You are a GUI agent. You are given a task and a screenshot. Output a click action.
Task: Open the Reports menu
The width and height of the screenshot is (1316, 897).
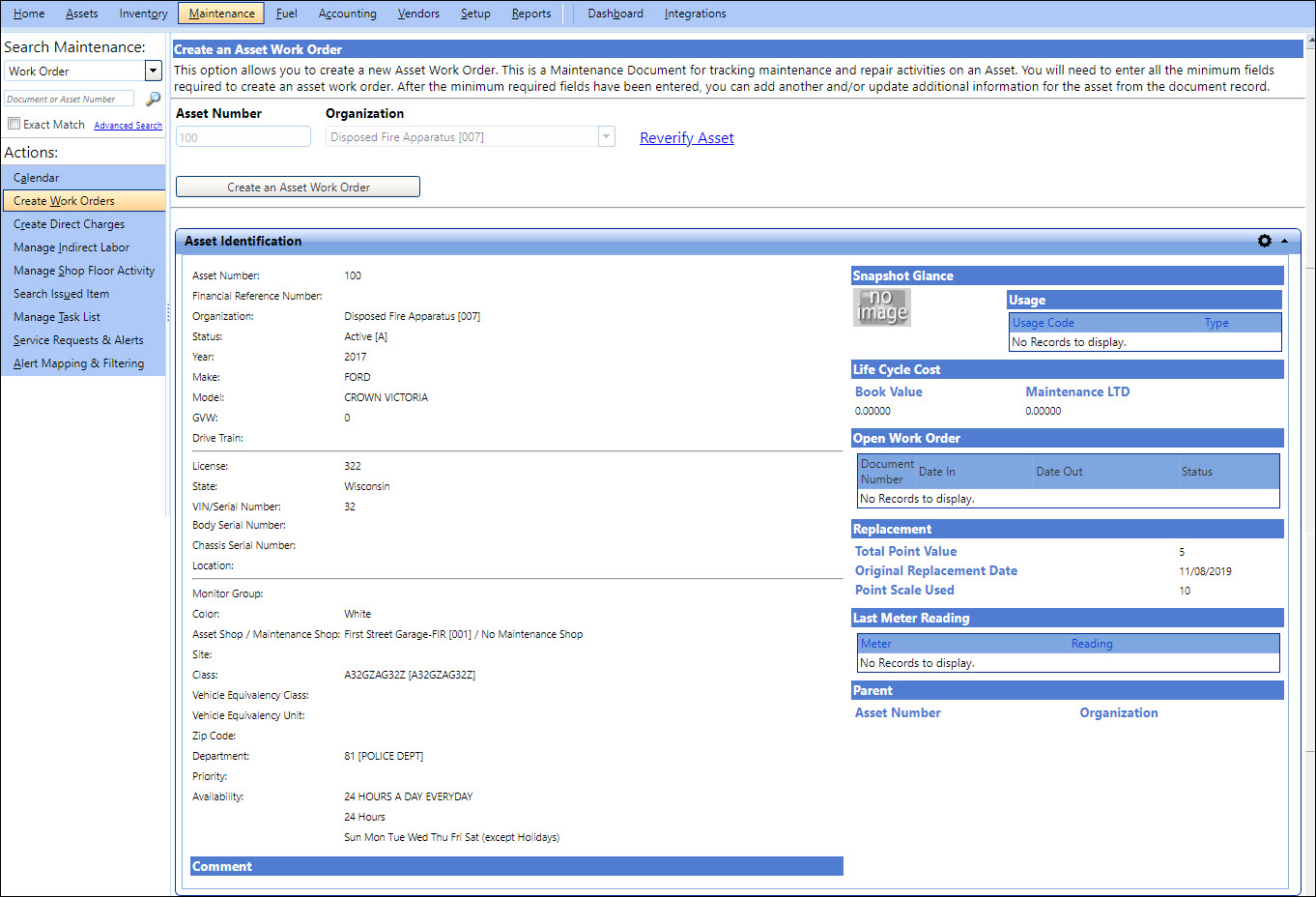click(x=531, y=14)
